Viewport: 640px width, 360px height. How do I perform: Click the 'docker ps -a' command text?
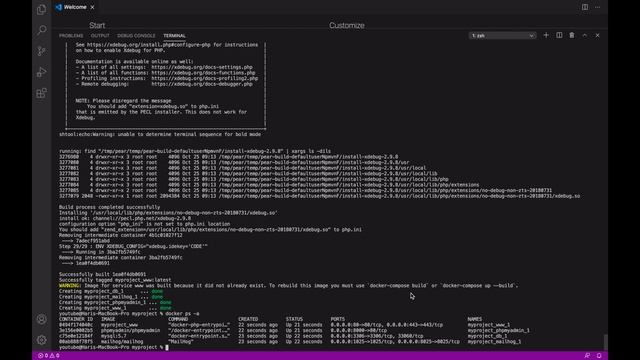(182, 314)
